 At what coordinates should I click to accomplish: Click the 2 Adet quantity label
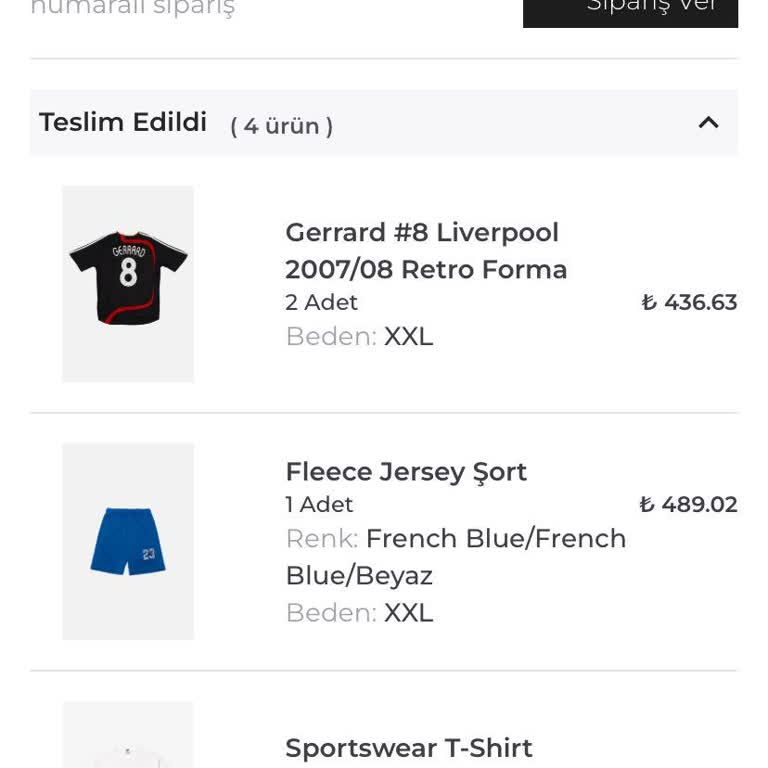321,302
